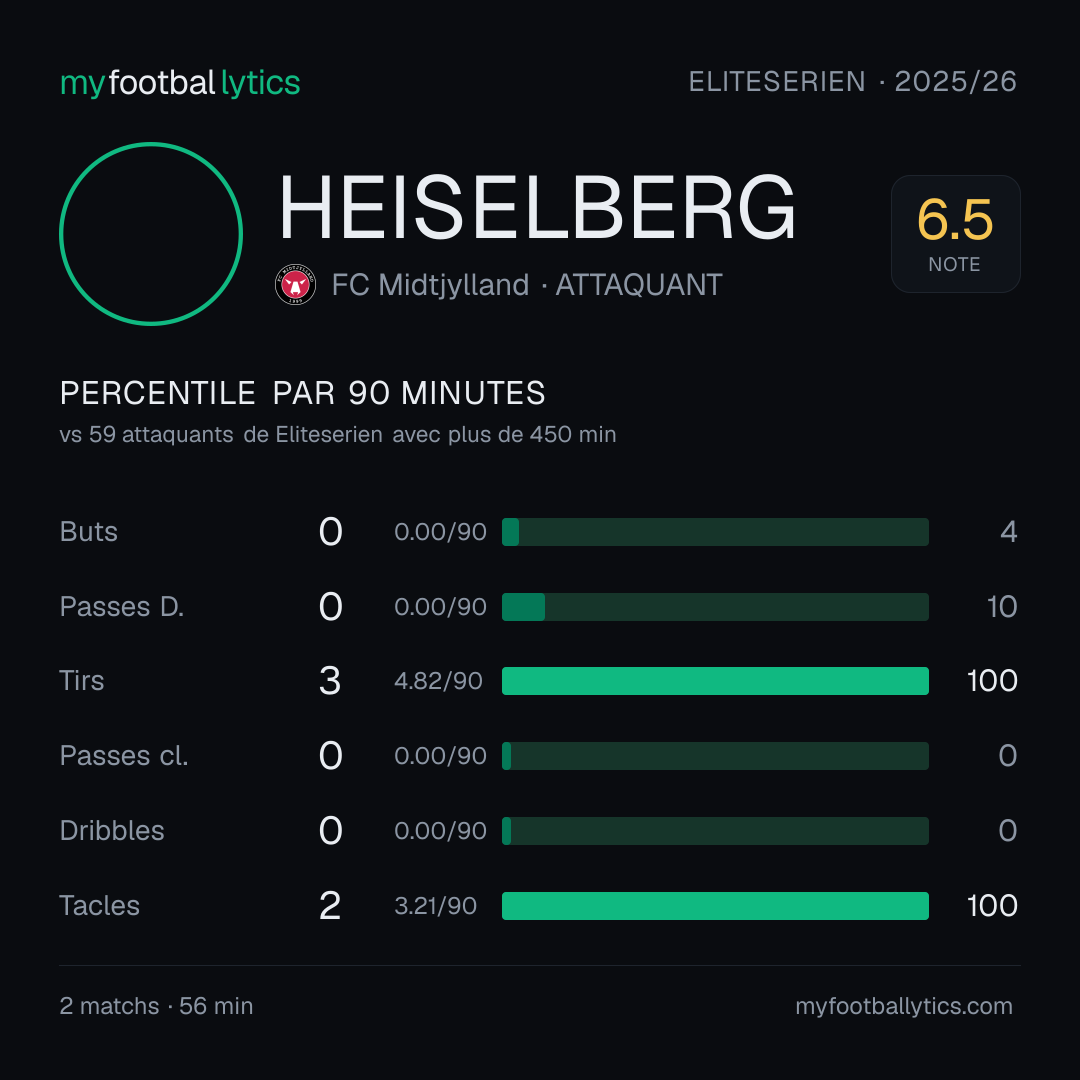Click the Passes D. percentile bar

click(x=715, y=607)
